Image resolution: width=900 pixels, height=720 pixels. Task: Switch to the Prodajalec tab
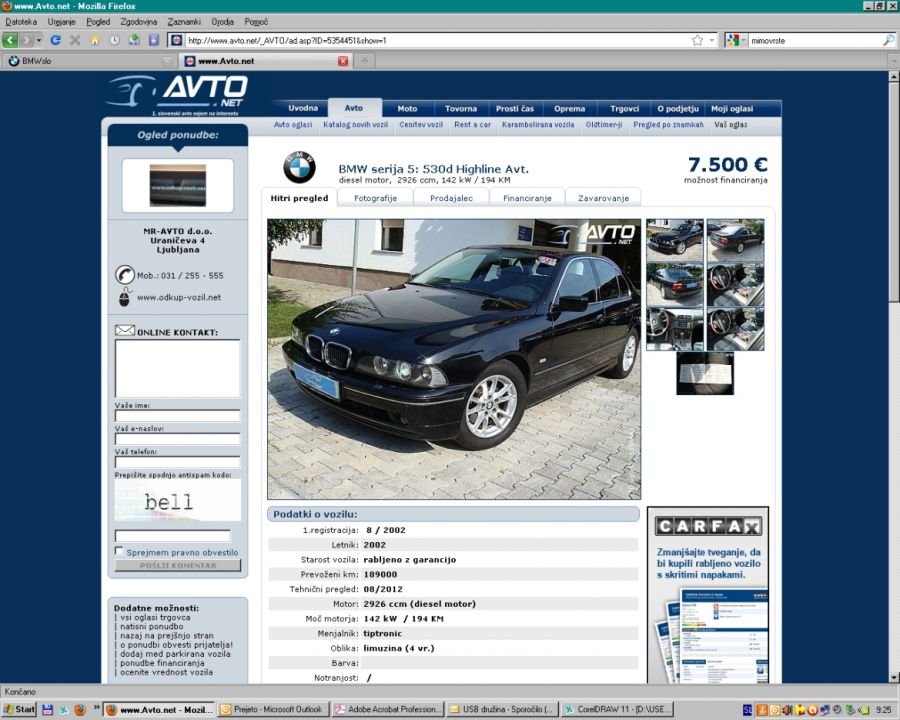(452, 198)
